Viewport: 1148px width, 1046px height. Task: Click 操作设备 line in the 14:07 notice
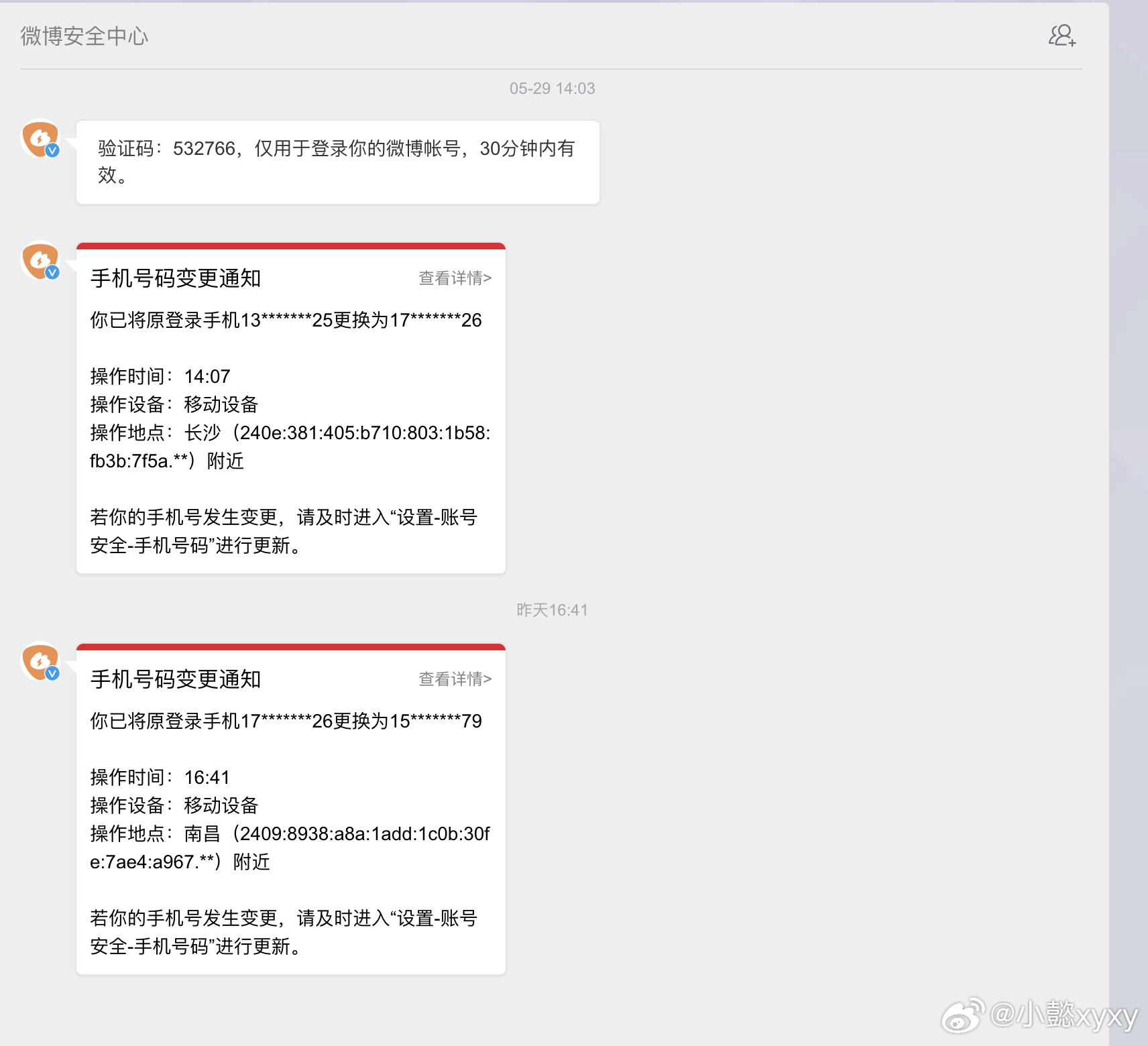(x=174, y=405)
